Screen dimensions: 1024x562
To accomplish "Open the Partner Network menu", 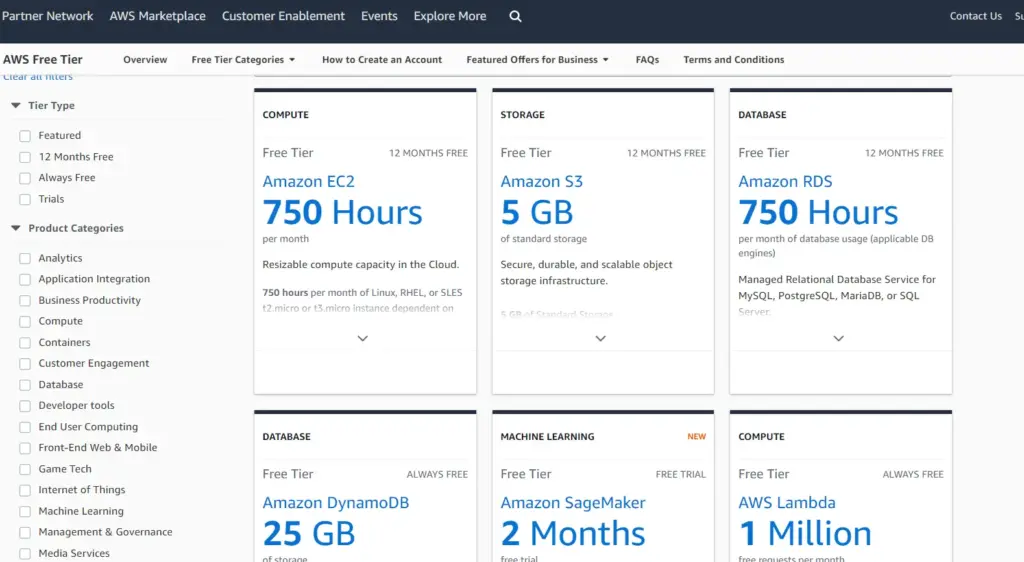I will (x=47, y=16).
